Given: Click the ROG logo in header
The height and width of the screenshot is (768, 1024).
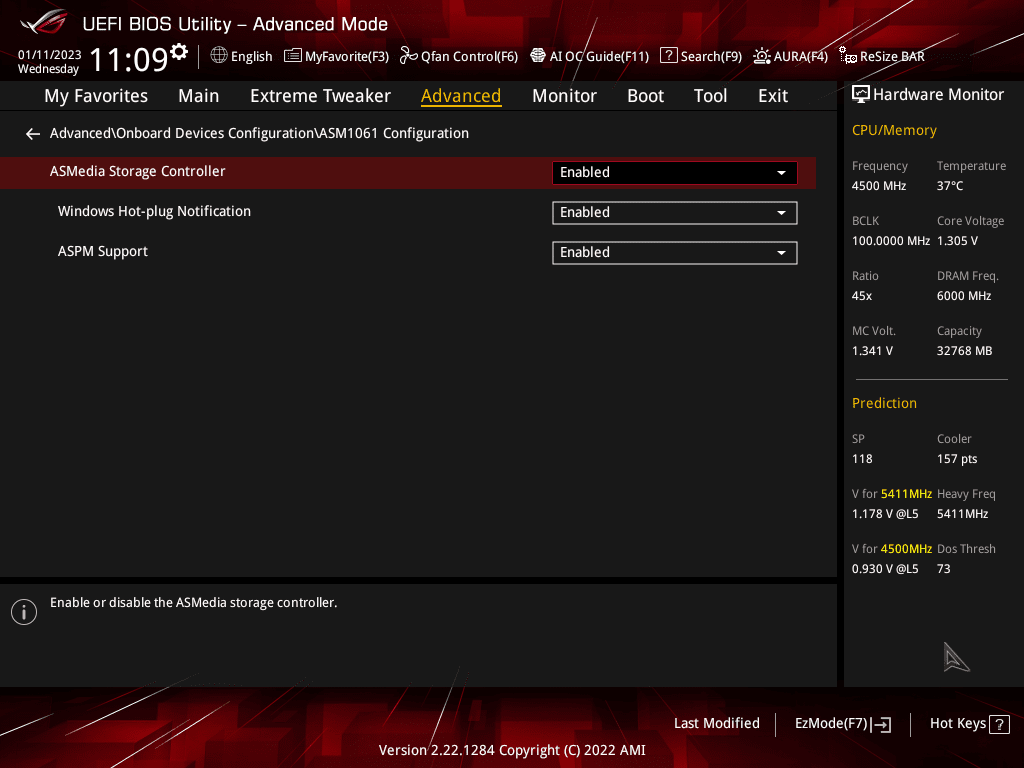Looking at the screenshot, I should click(x=43, y=22).
